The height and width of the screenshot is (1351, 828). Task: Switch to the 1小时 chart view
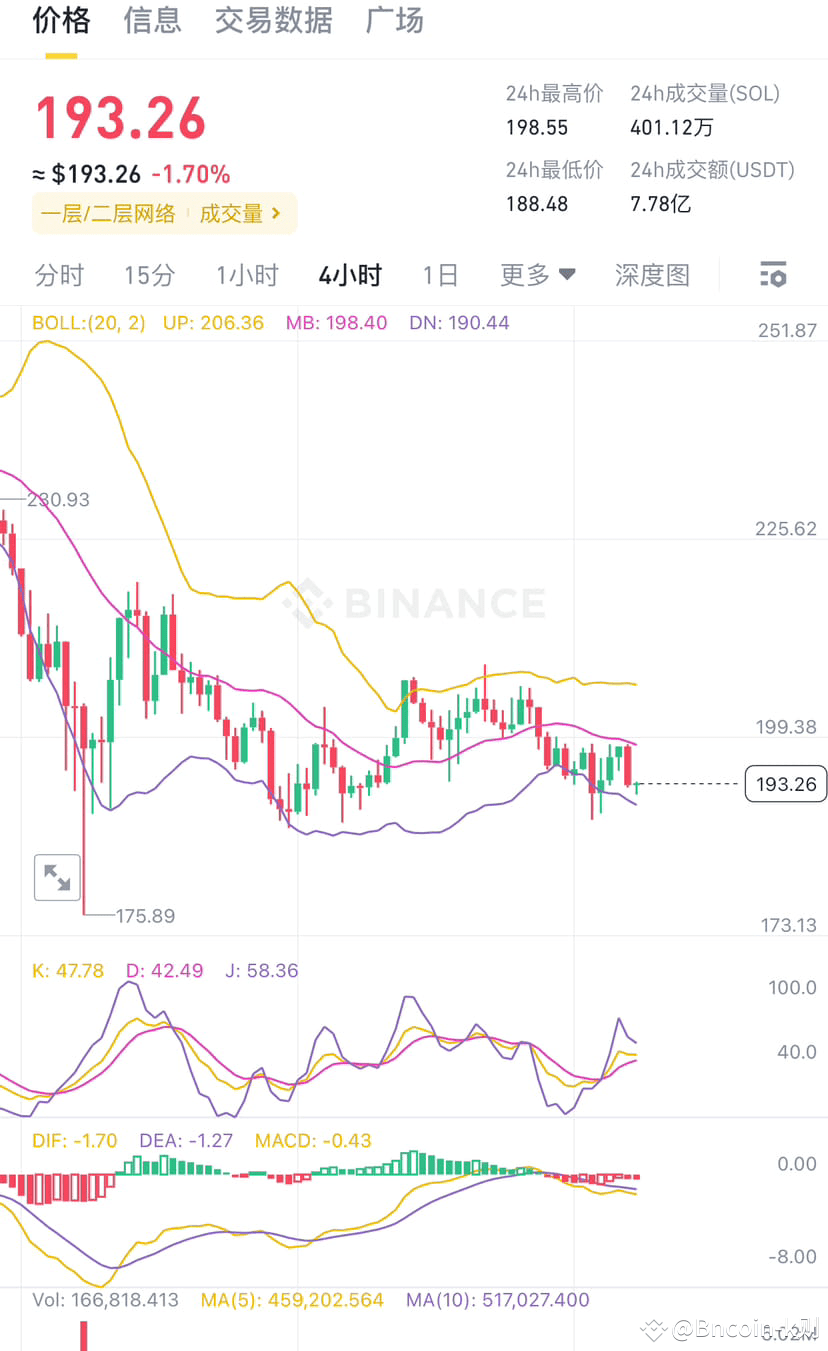point(246,274)
